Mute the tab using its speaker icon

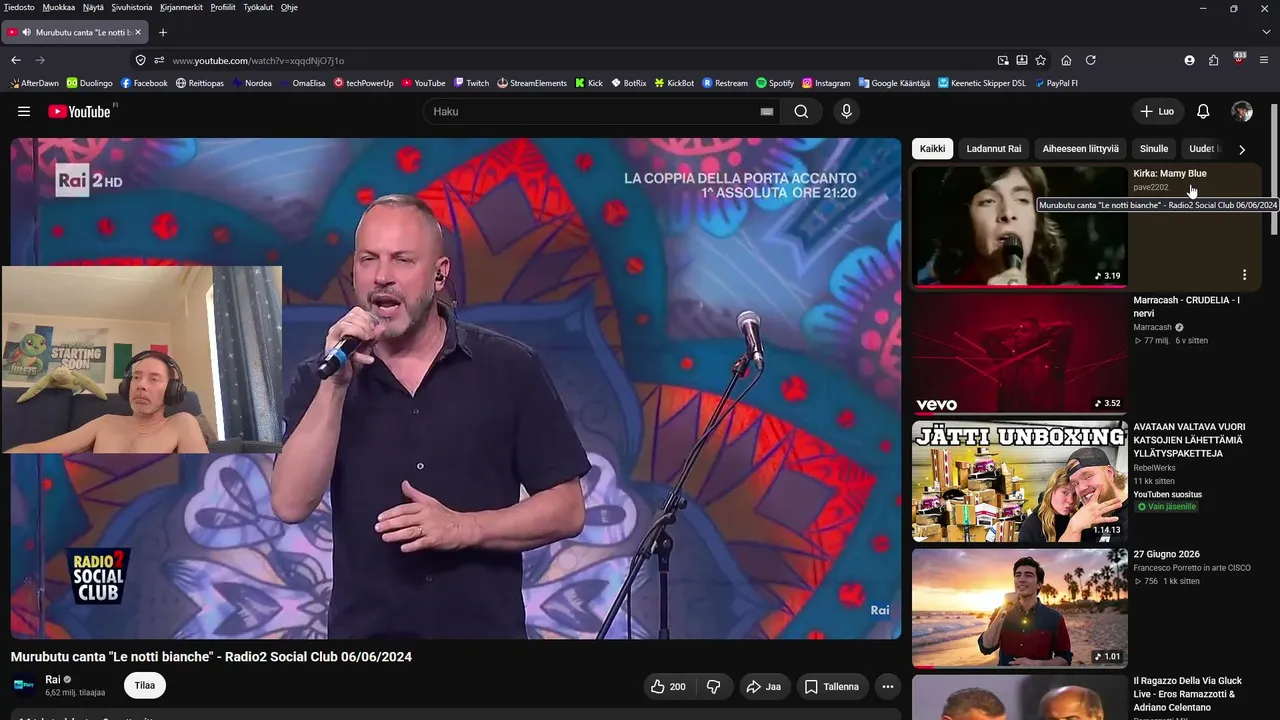(x=26, y=32)
